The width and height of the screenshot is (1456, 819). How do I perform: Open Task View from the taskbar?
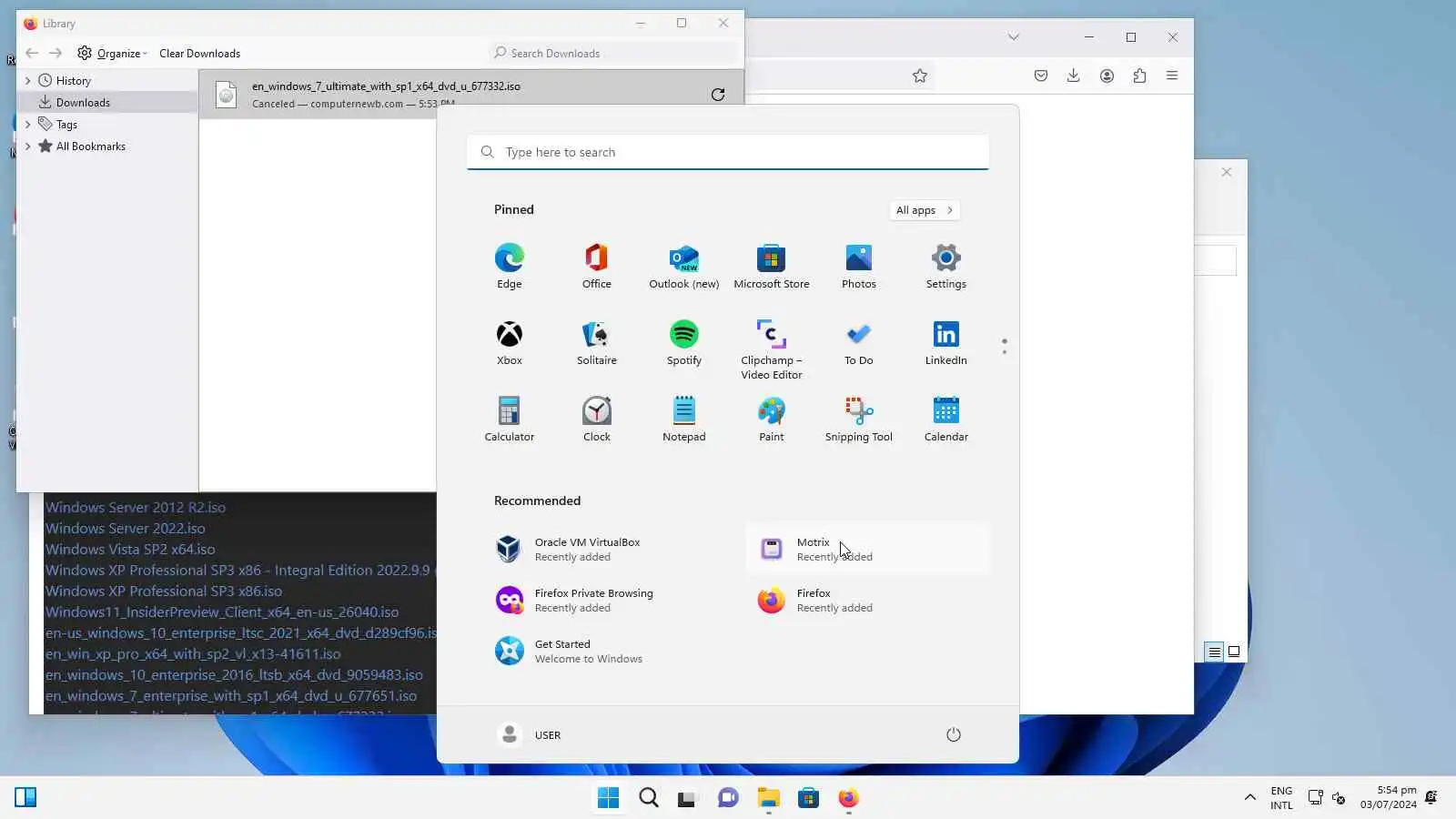tap(687, 798)
